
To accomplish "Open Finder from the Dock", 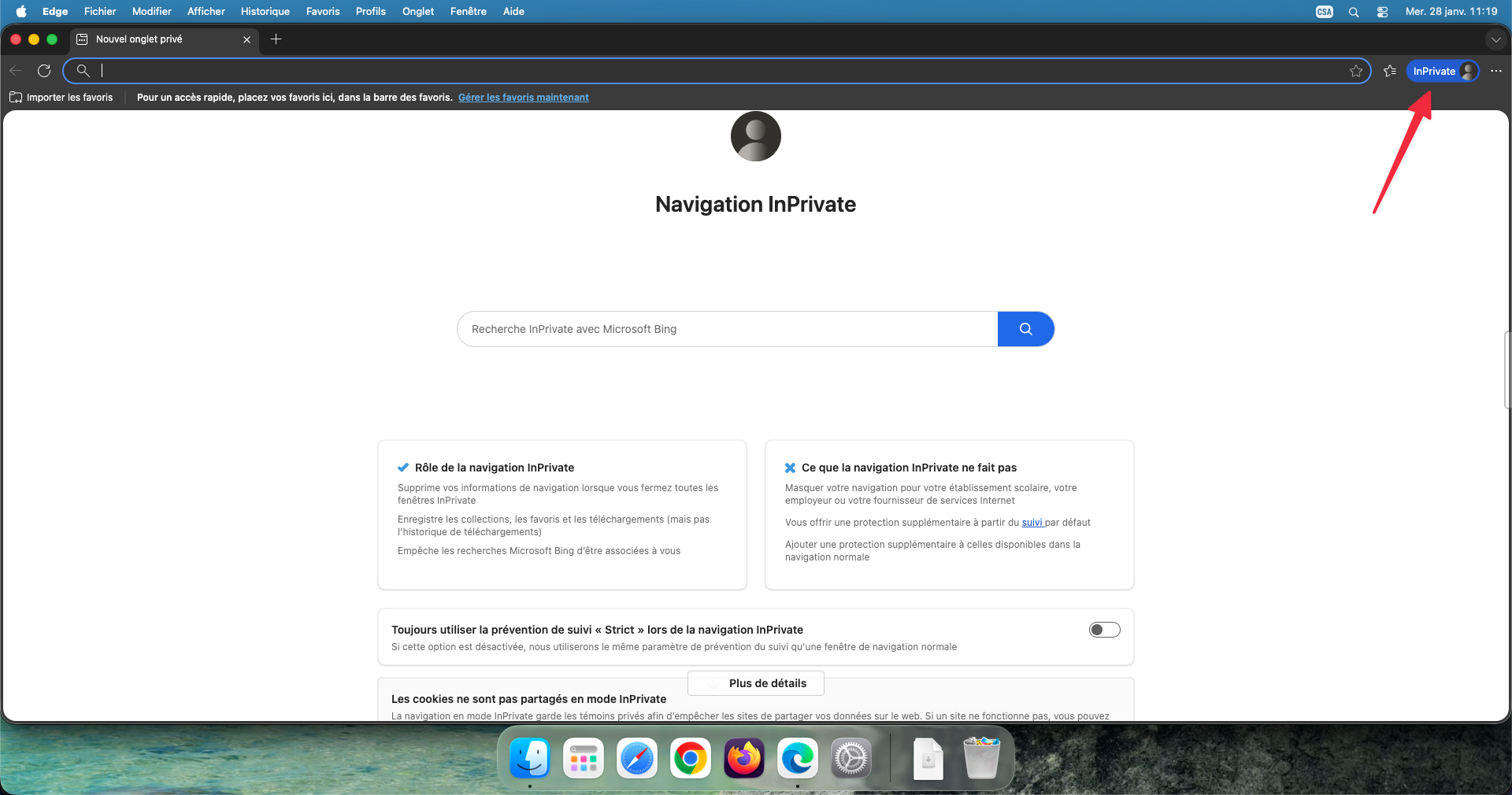I will (x=530, y=759).
